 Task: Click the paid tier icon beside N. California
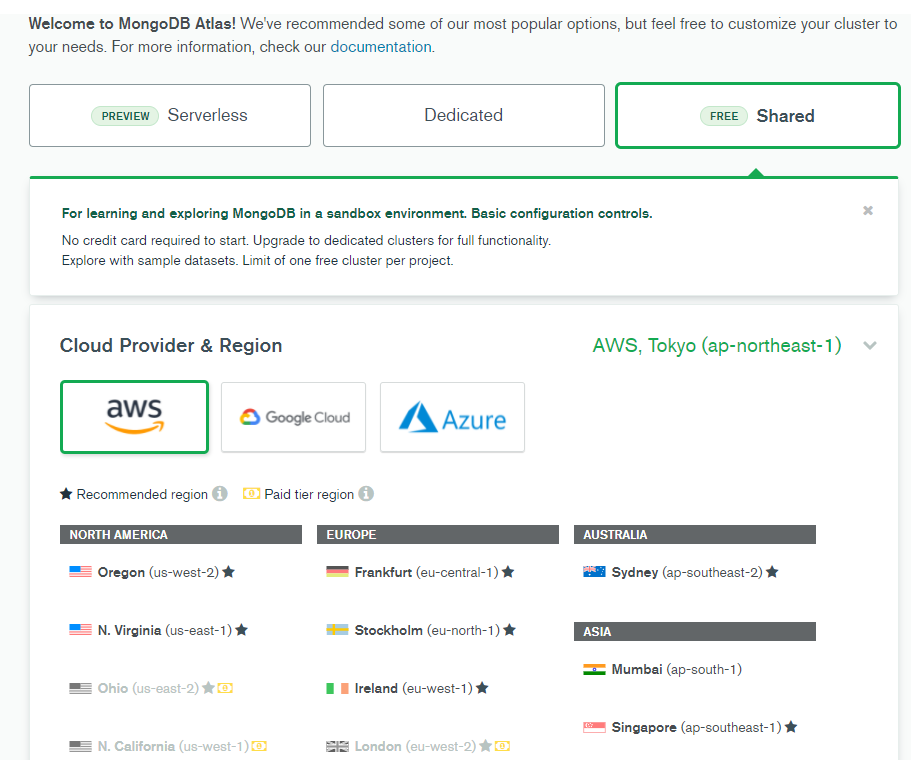coord(260,746)
